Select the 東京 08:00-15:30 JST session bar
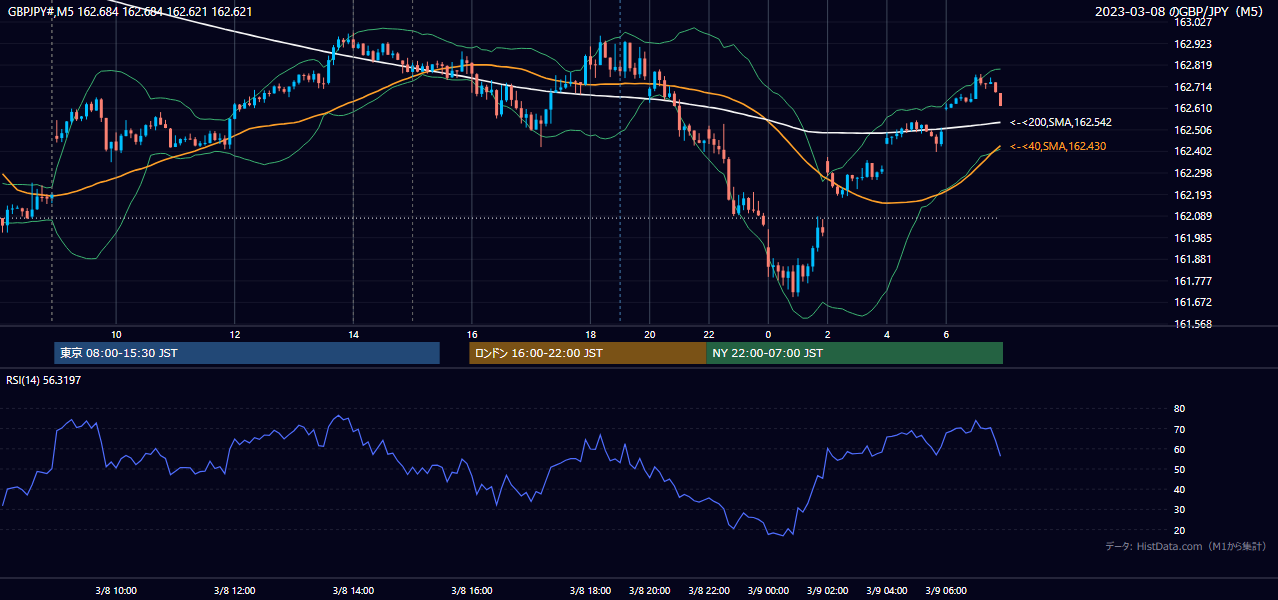Screen dimensions: 1278x600 247,353
